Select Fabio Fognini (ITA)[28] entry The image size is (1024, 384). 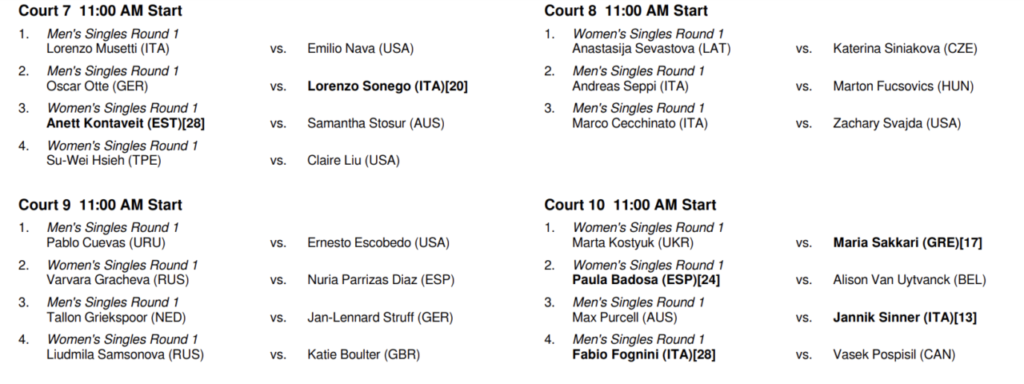644,355
